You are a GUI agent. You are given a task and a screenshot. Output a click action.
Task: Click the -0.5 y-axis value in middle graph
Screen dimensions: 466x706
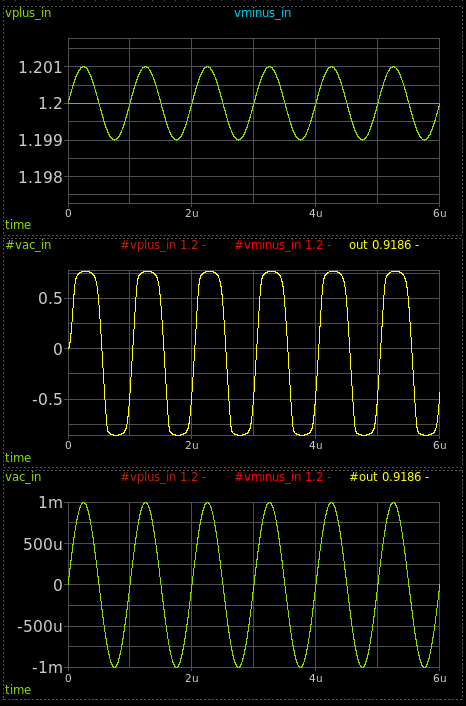(x=47, y=400)
